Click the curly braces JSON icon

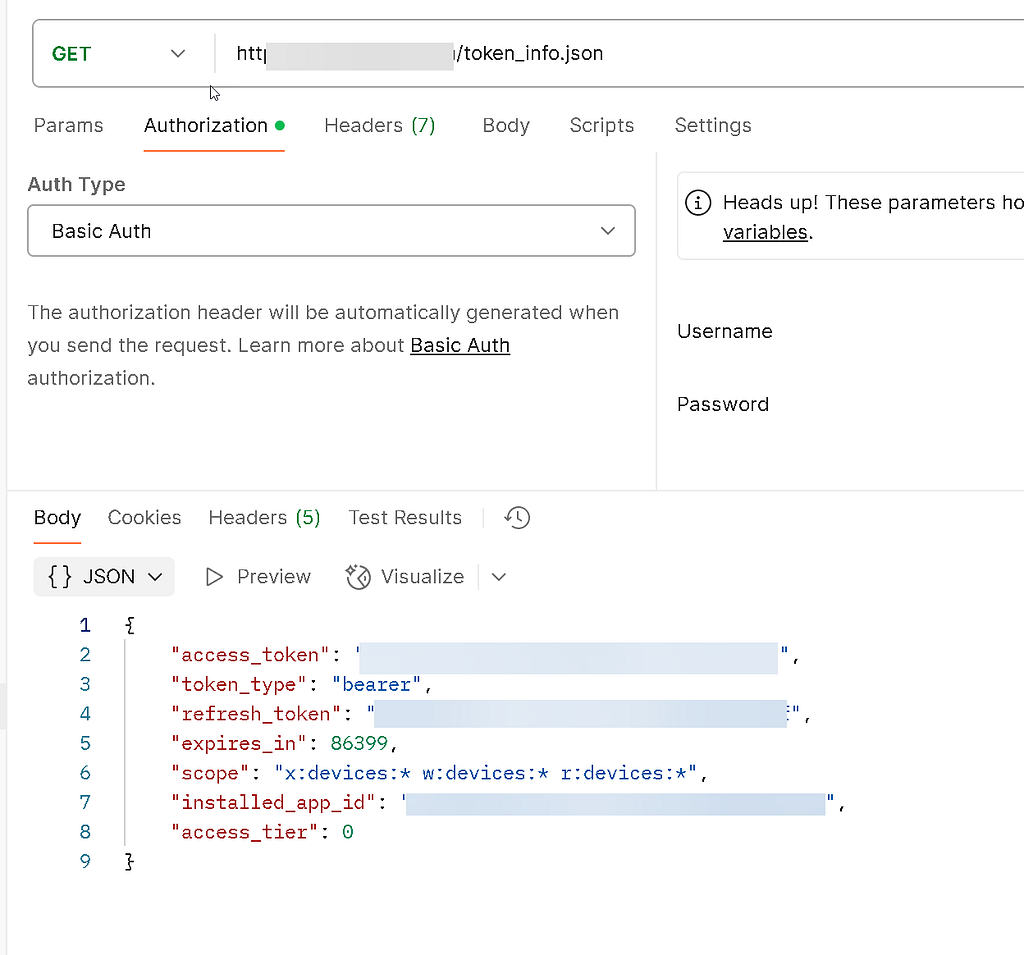pyautogui.click(x=59, y=576)
